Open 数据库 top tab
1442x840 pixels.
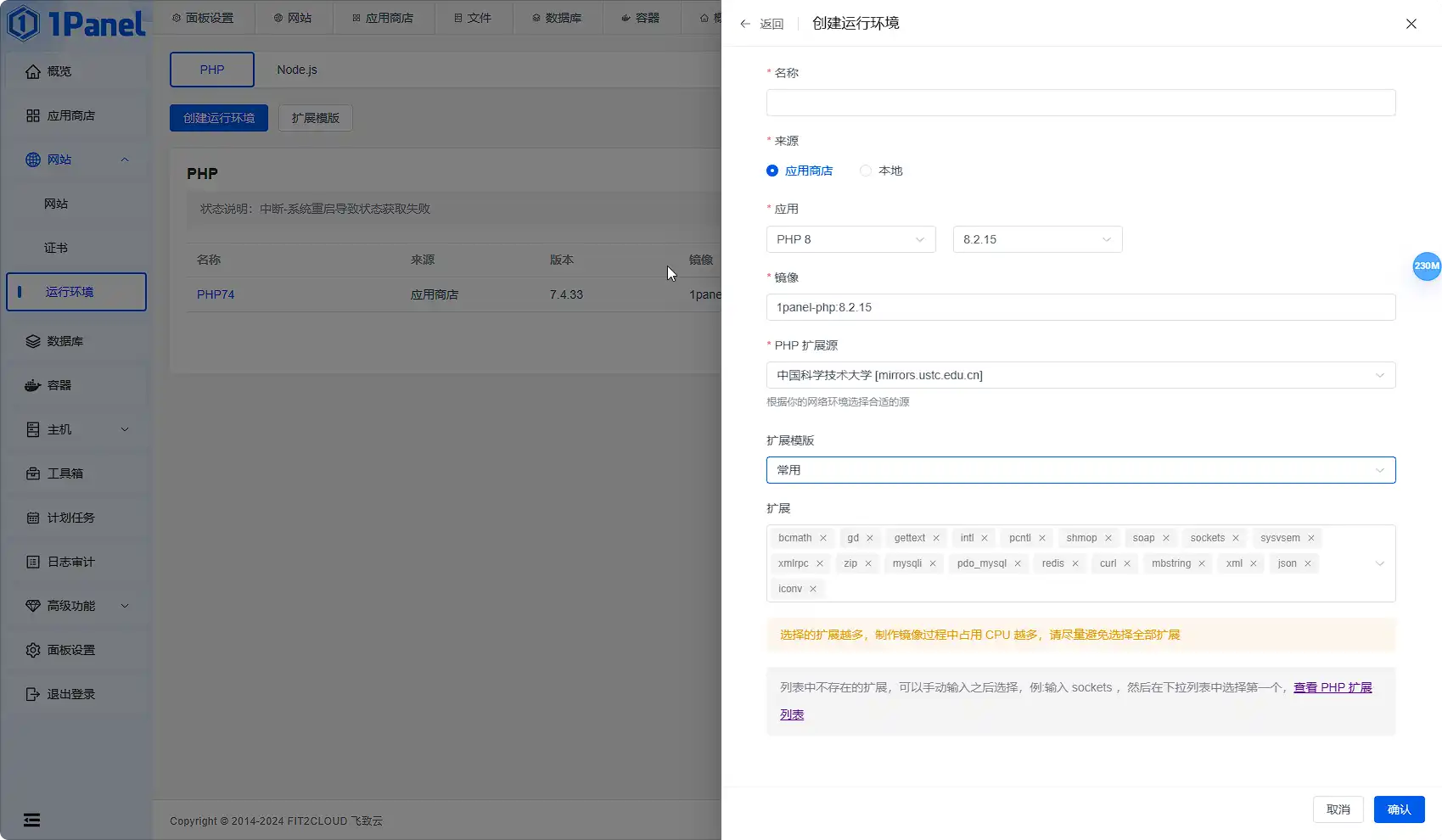tap(557, 18)
